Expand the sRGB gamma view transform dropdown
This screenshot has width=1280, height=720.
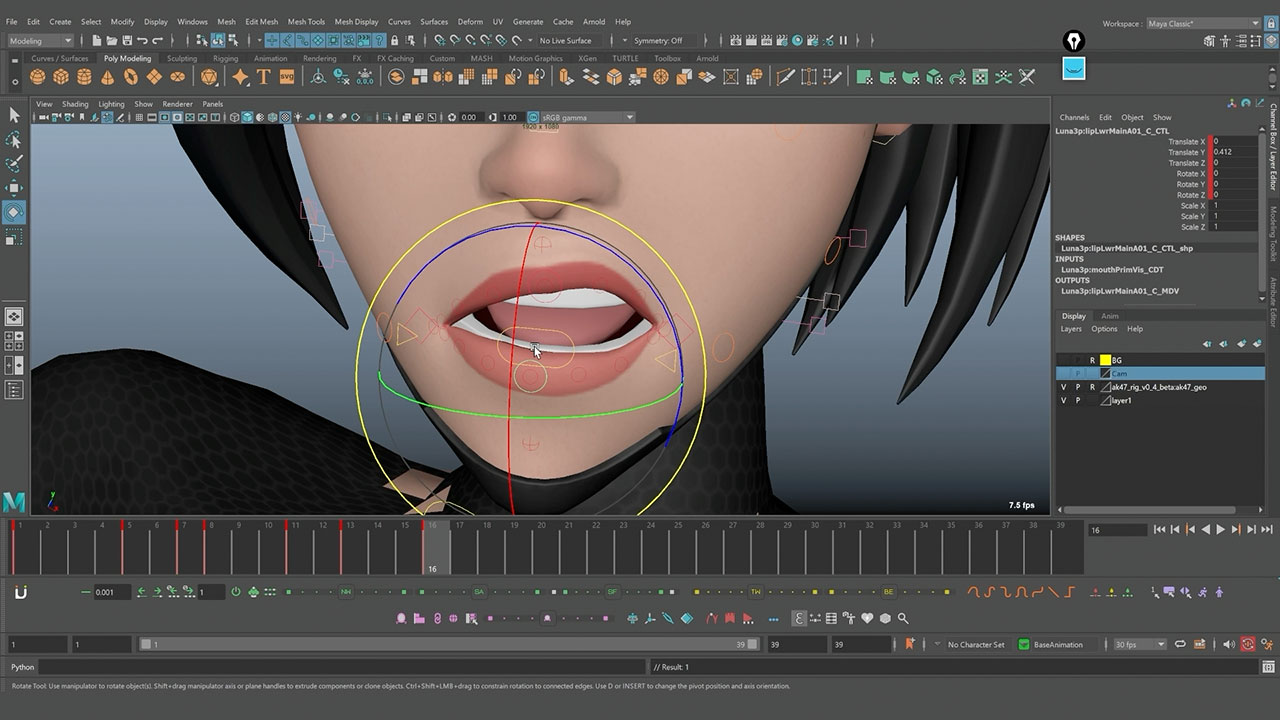(629, 118)
